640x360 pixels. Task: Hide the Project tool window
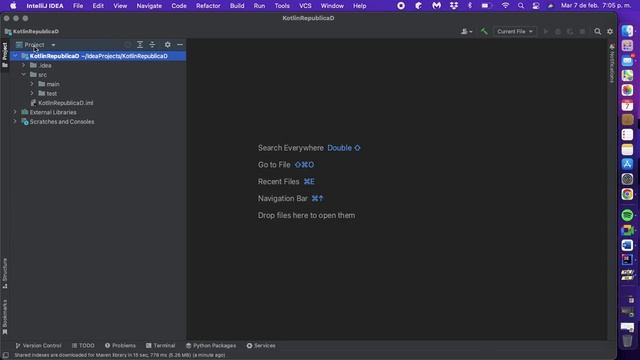[180, 44]
